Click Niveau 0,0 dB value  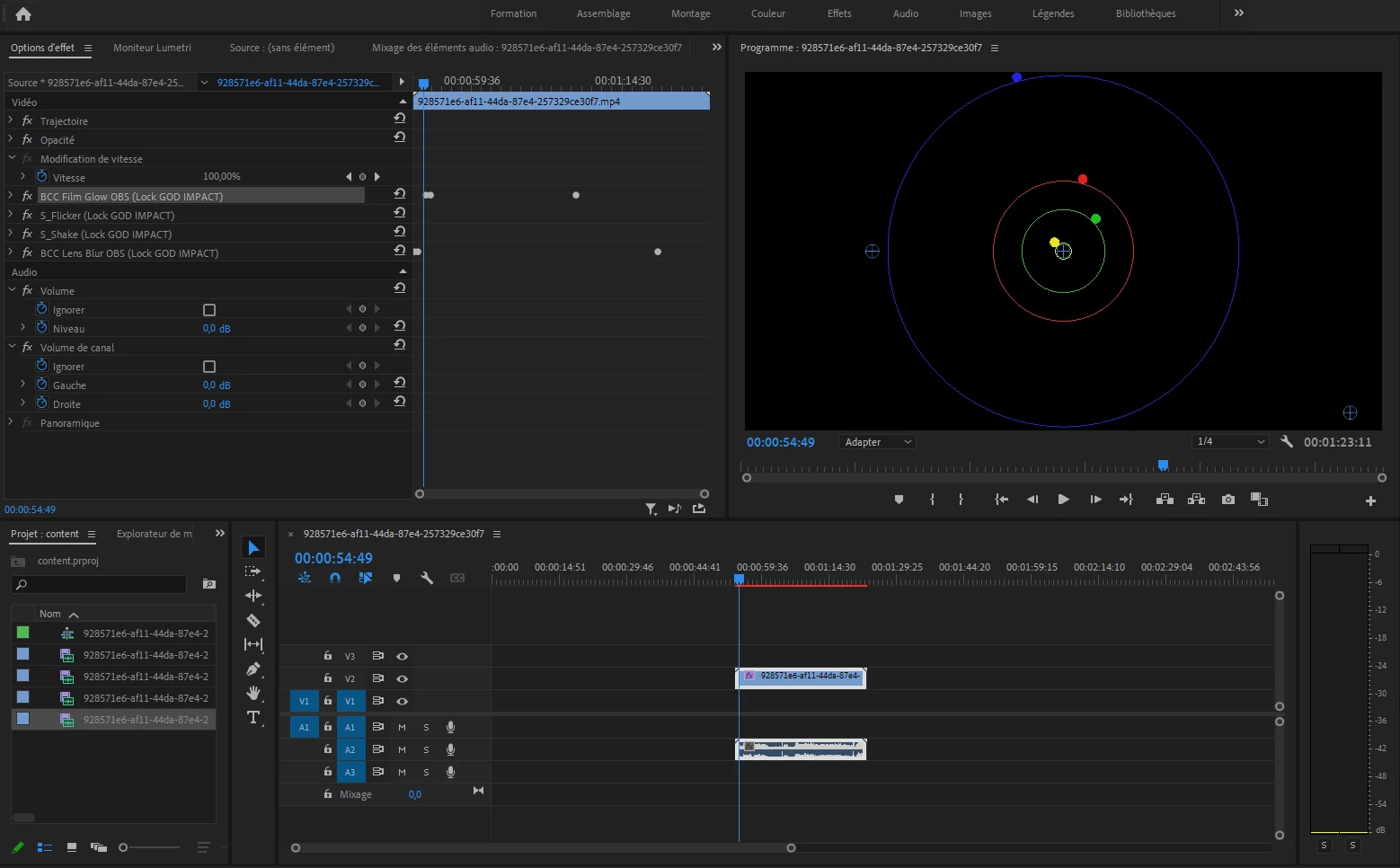pos(217,329)
